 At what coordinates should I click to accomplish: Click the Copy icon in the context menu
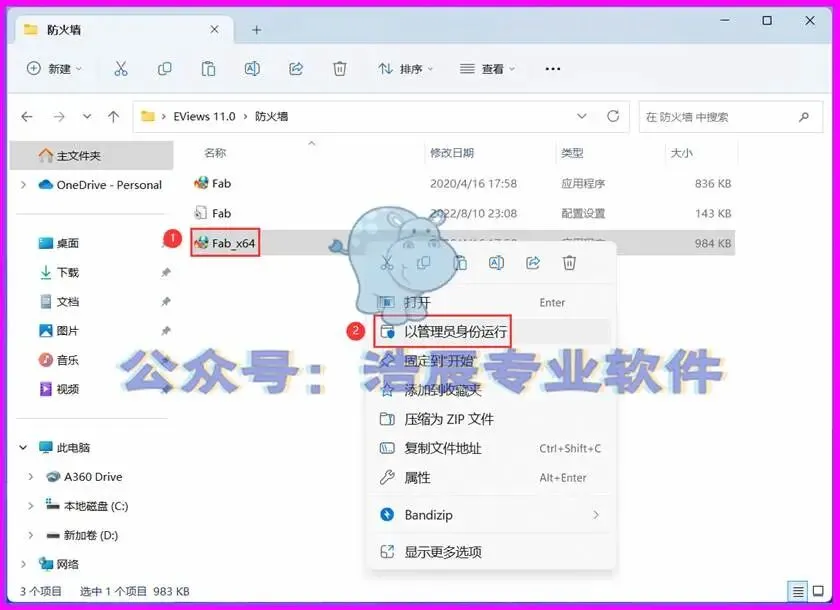[423, 263]
